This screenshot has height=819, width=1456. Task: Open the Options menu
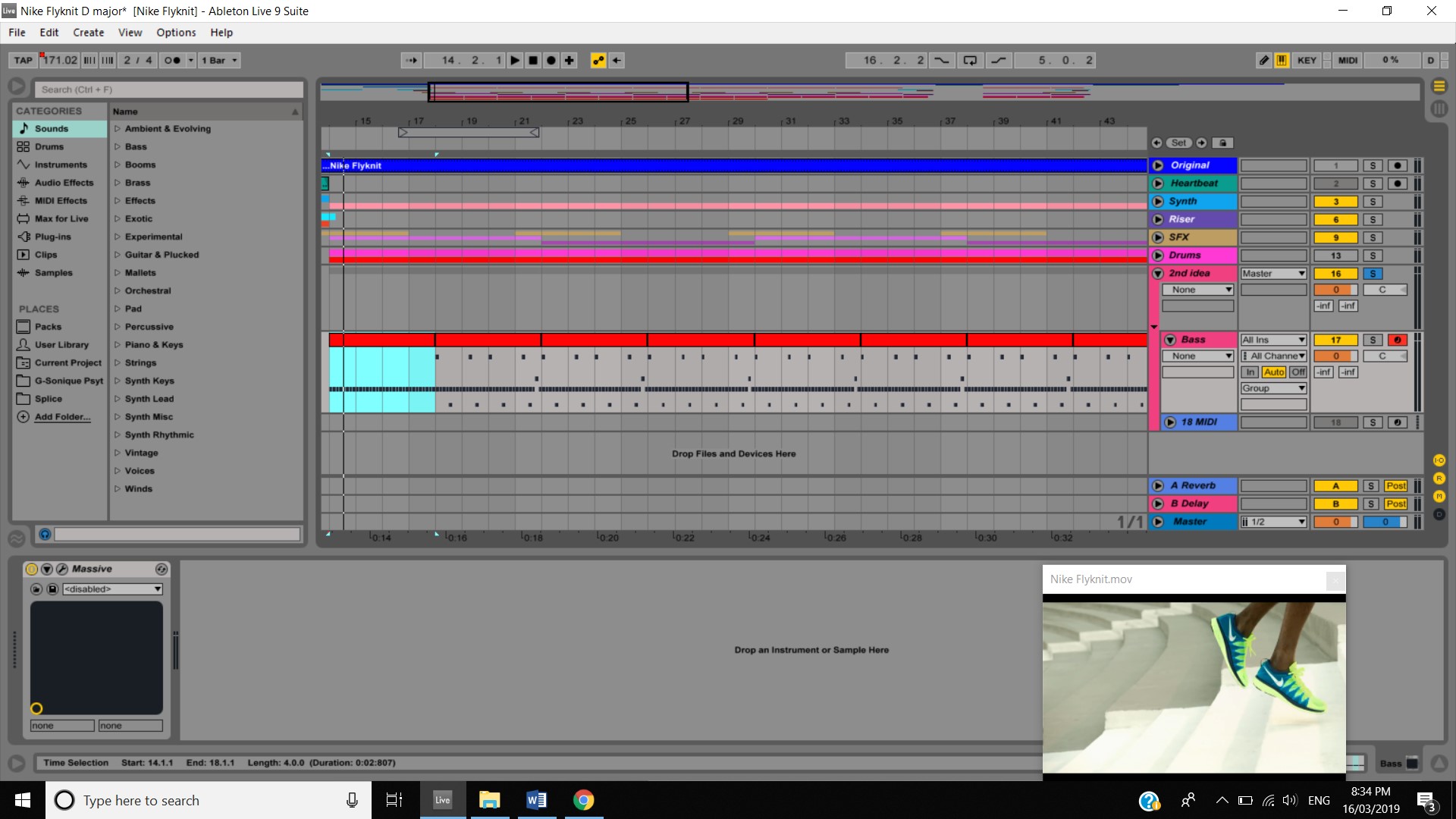176,33
